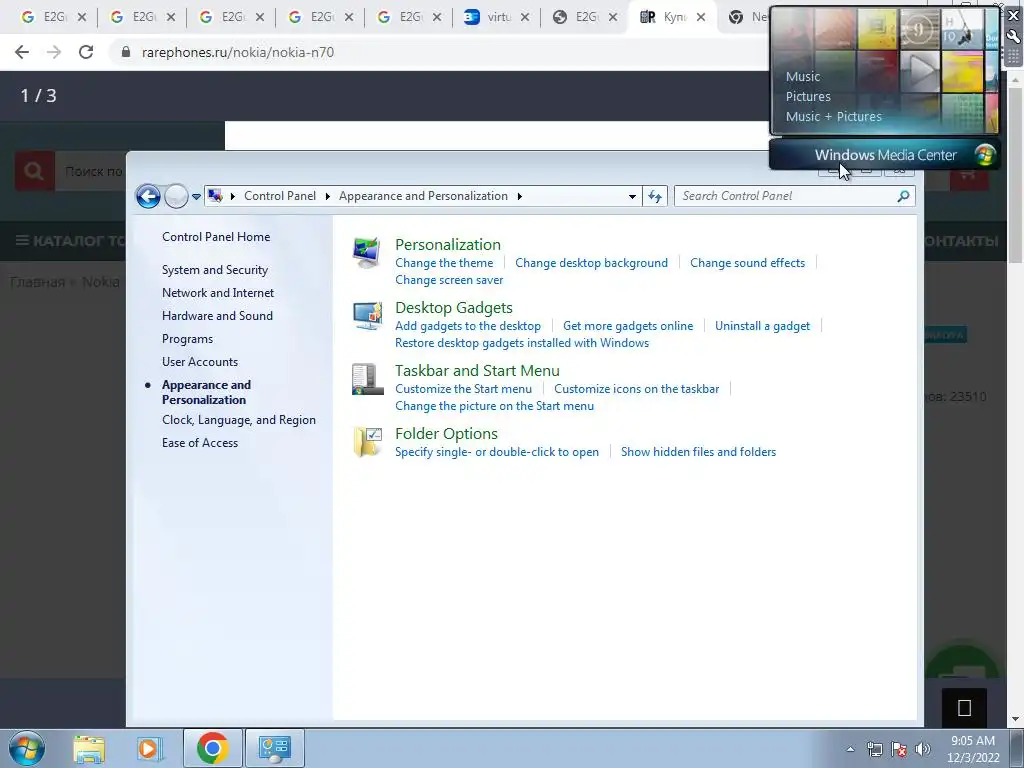Screen dimensions: 1024x768
Task: Launch Windows Media Player from taskbar
Action: point(149,748)
